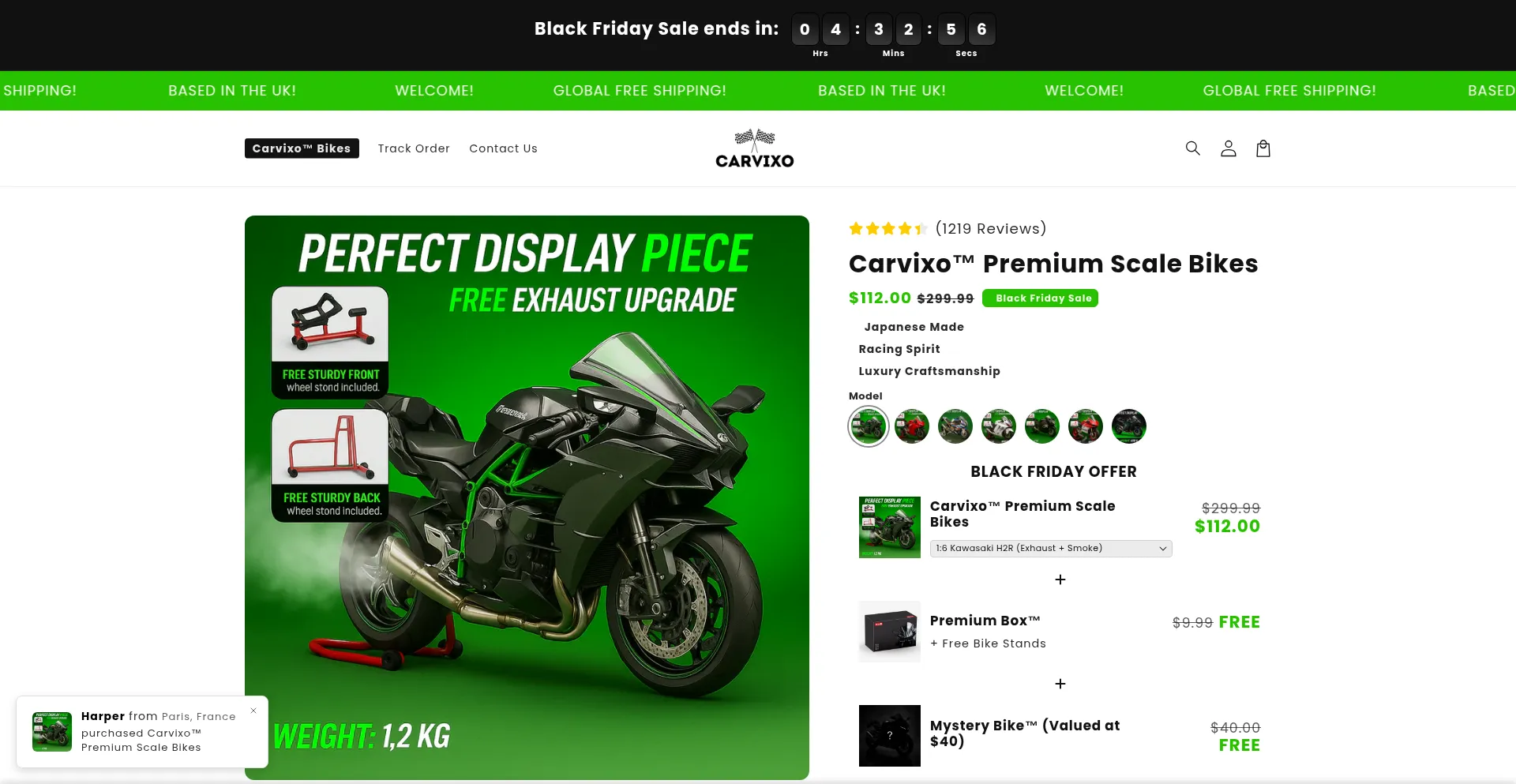Image resolution: width=1516 pixels, height=784 pixels.
Task: Open the search magnifier icon
Action: coord(1192,148)
